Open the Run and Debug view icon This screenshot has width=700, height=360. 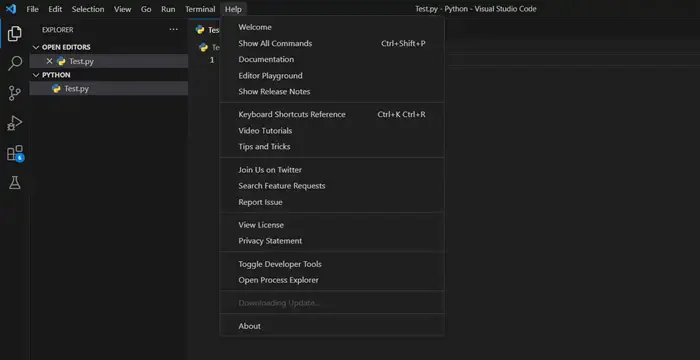[14, 123]
